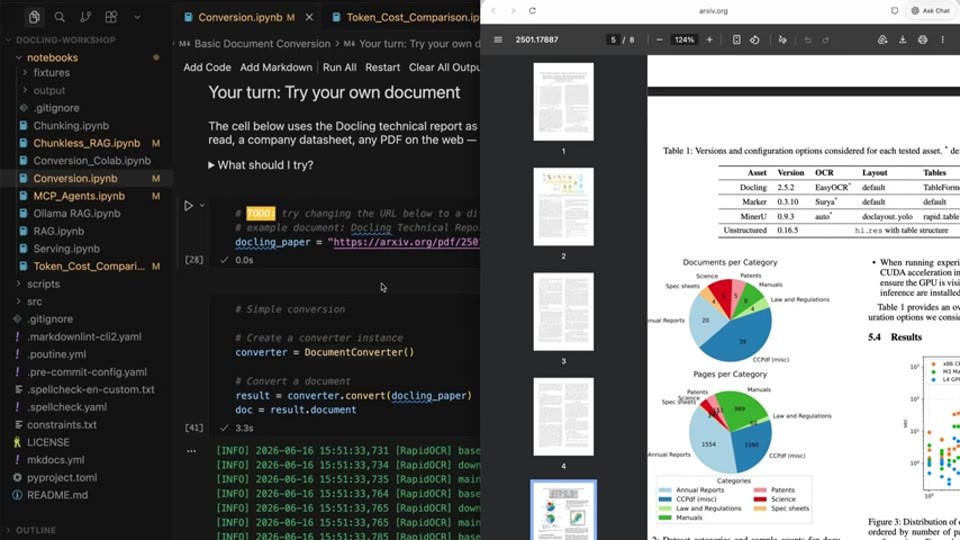Open the Explorer view in the activity bar
Viewport: 960px width, 540px height.
pos(34,17)
